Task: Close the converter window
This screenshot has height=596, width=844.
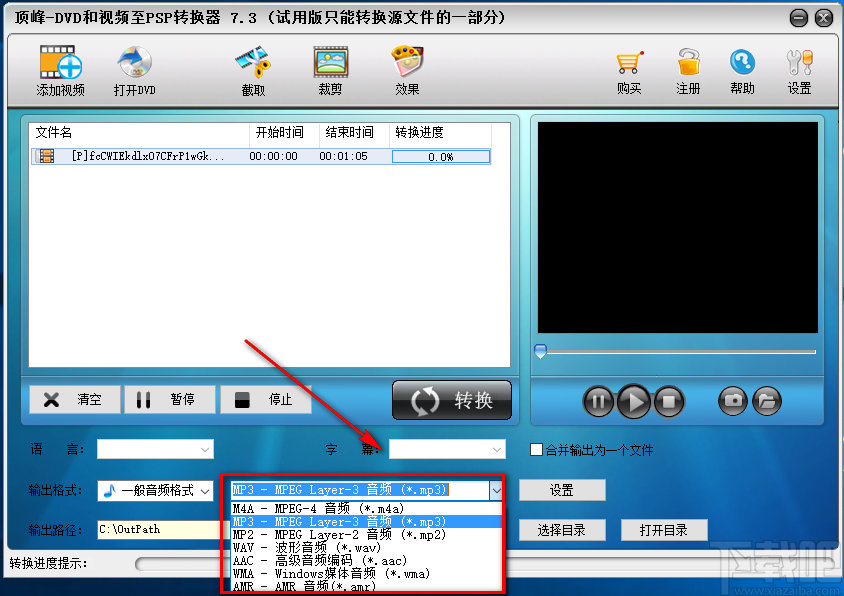Action: pos(824,18)
